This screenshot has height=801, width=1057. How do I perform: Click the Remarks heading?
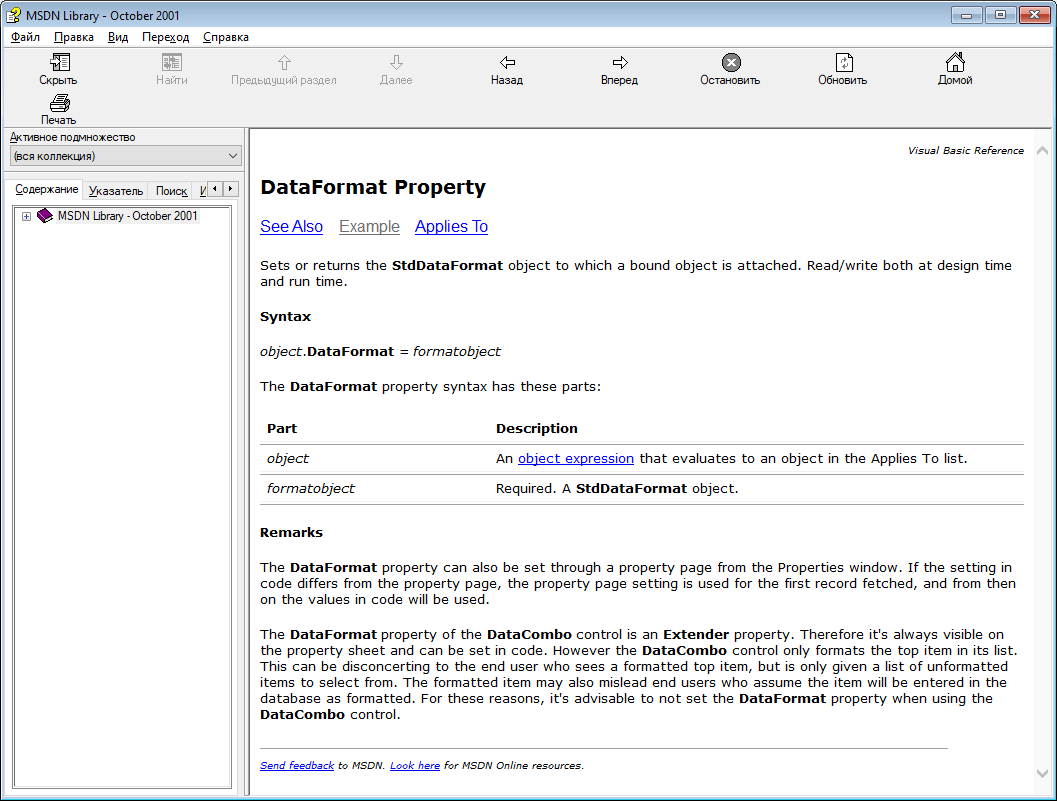tap(291, 533)
